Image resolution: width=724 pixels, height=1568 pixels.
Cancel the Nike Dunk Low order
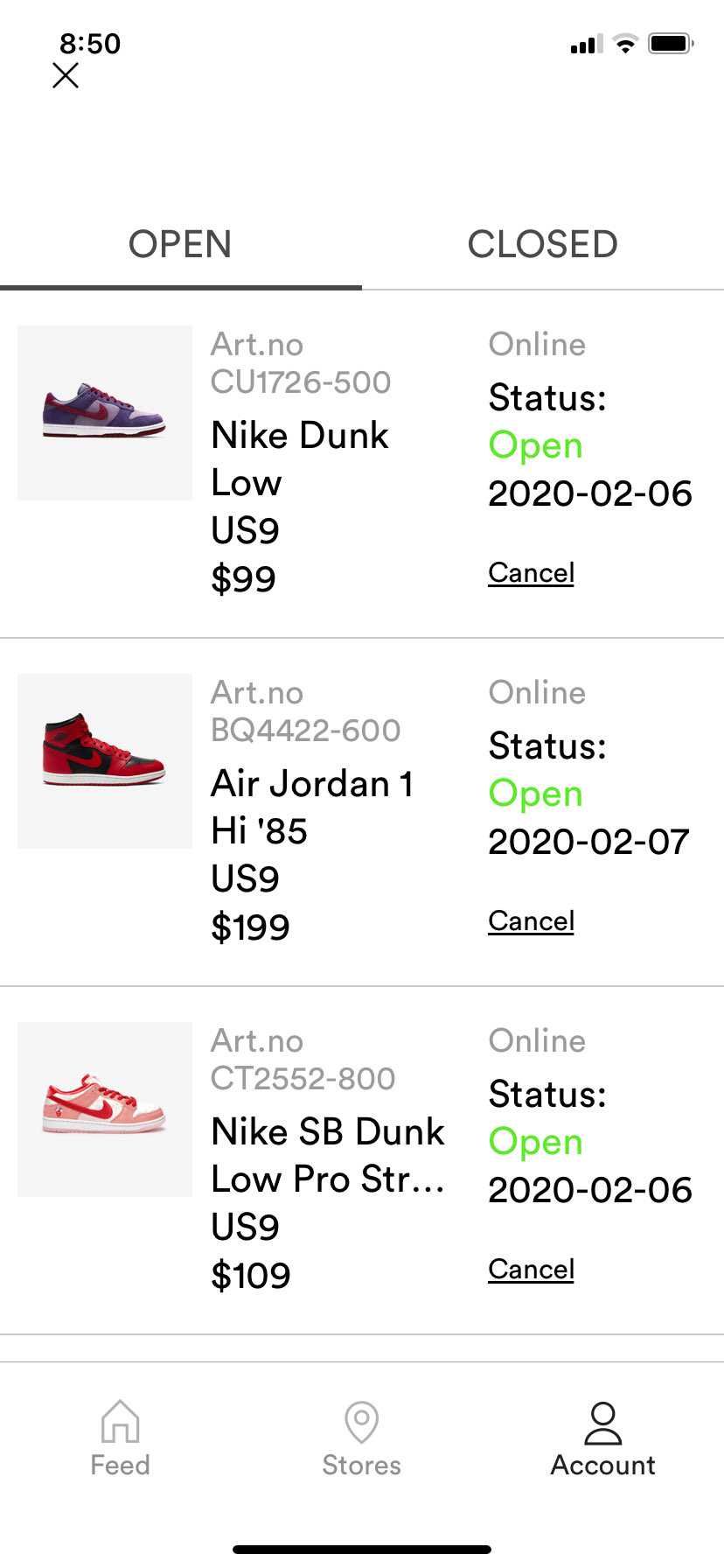click(x=531, y=573)
